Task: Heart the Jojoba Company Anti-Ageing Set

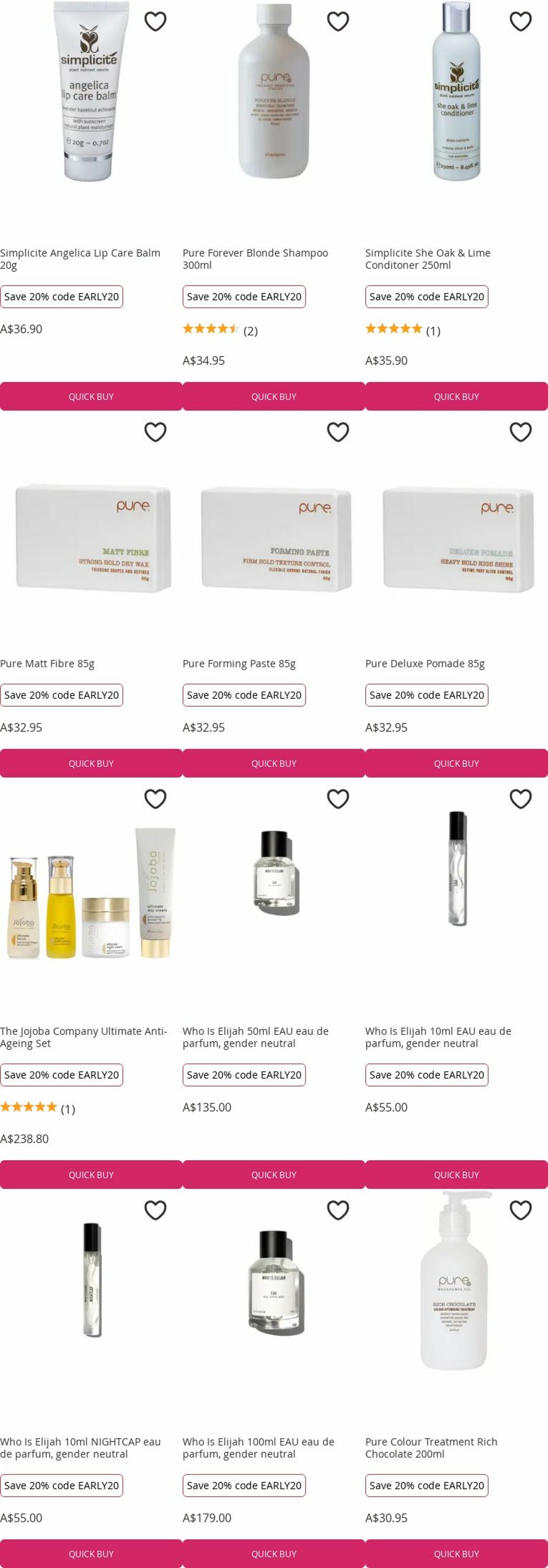Action: click(155, 799)
